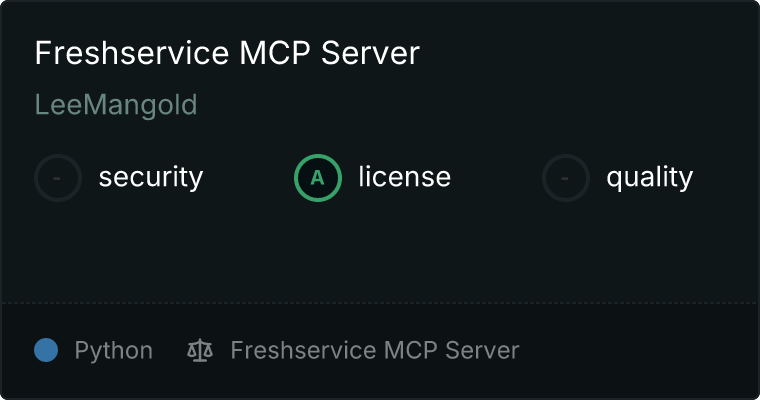Open the LeeMangold author link

coord(116,105)
